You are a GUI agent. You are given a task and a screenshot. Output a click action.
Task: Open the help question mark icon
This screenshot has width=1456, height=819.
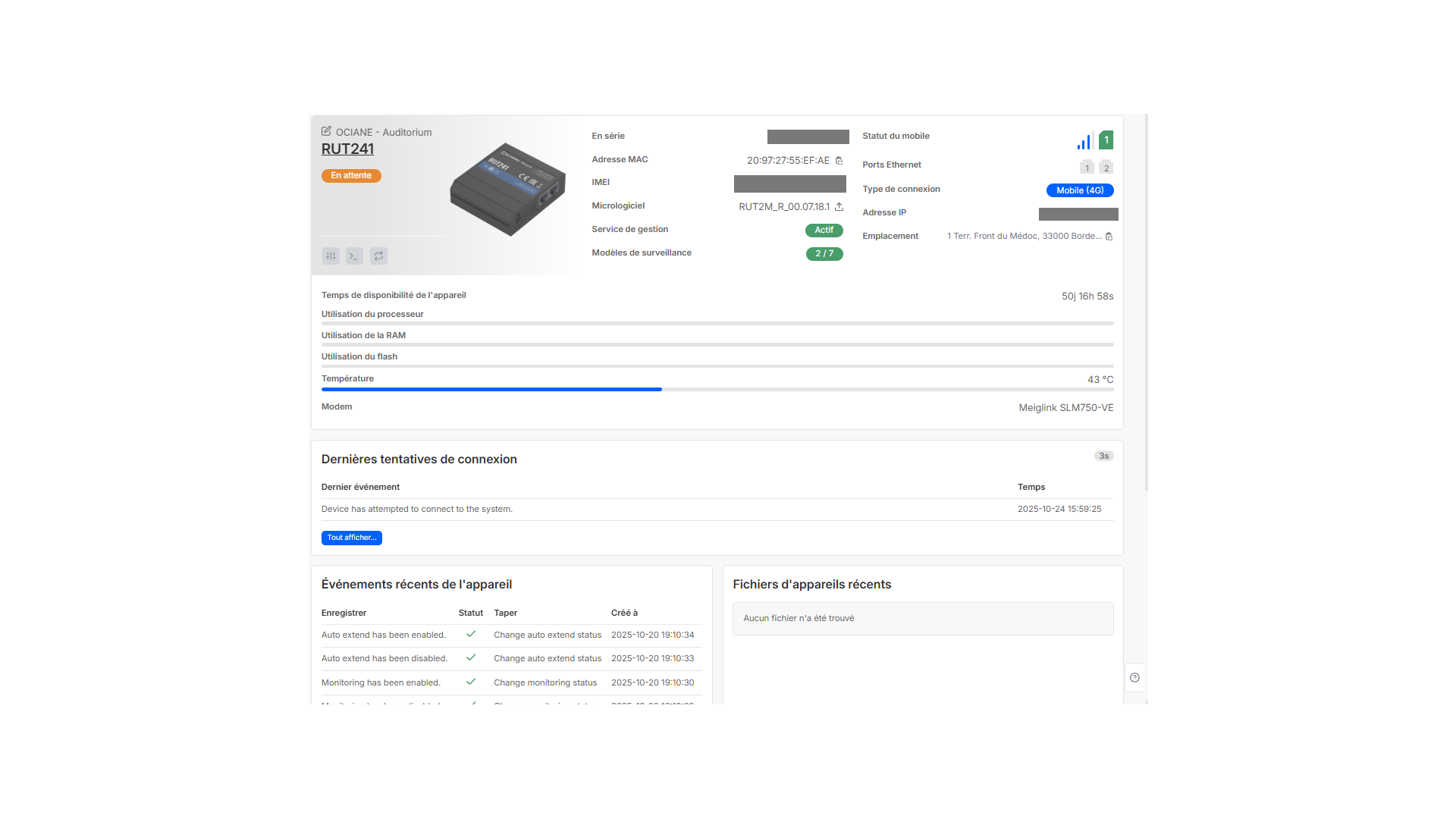(x=1134, y=678)
